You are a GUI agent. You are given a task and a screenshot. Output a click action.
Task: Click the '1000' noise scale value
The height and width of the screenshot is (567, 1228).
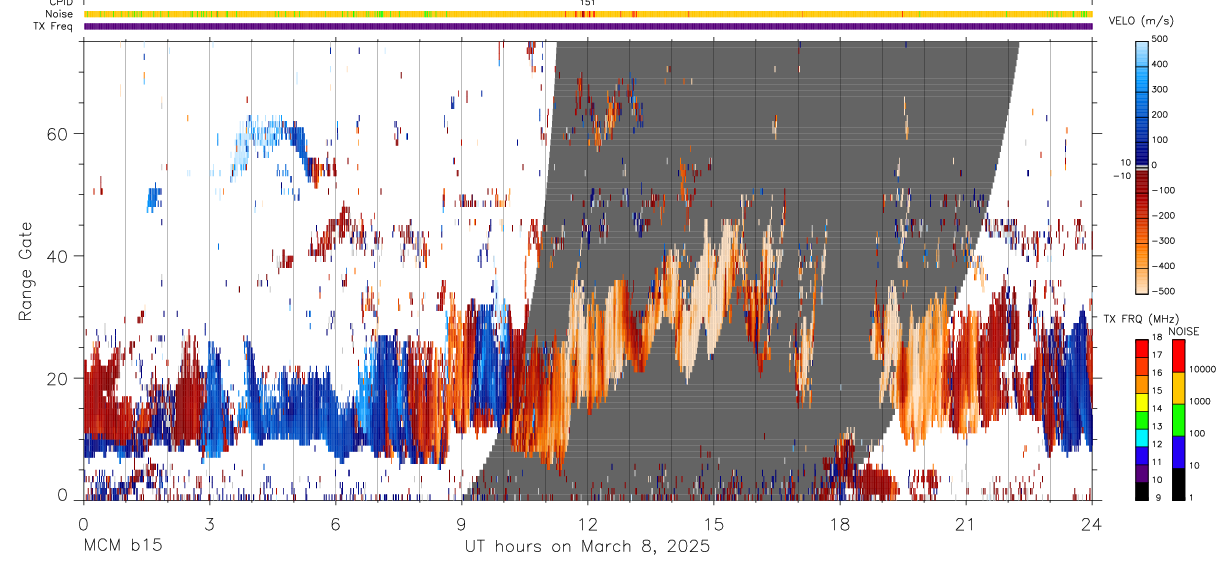[x=1202, y=401]
